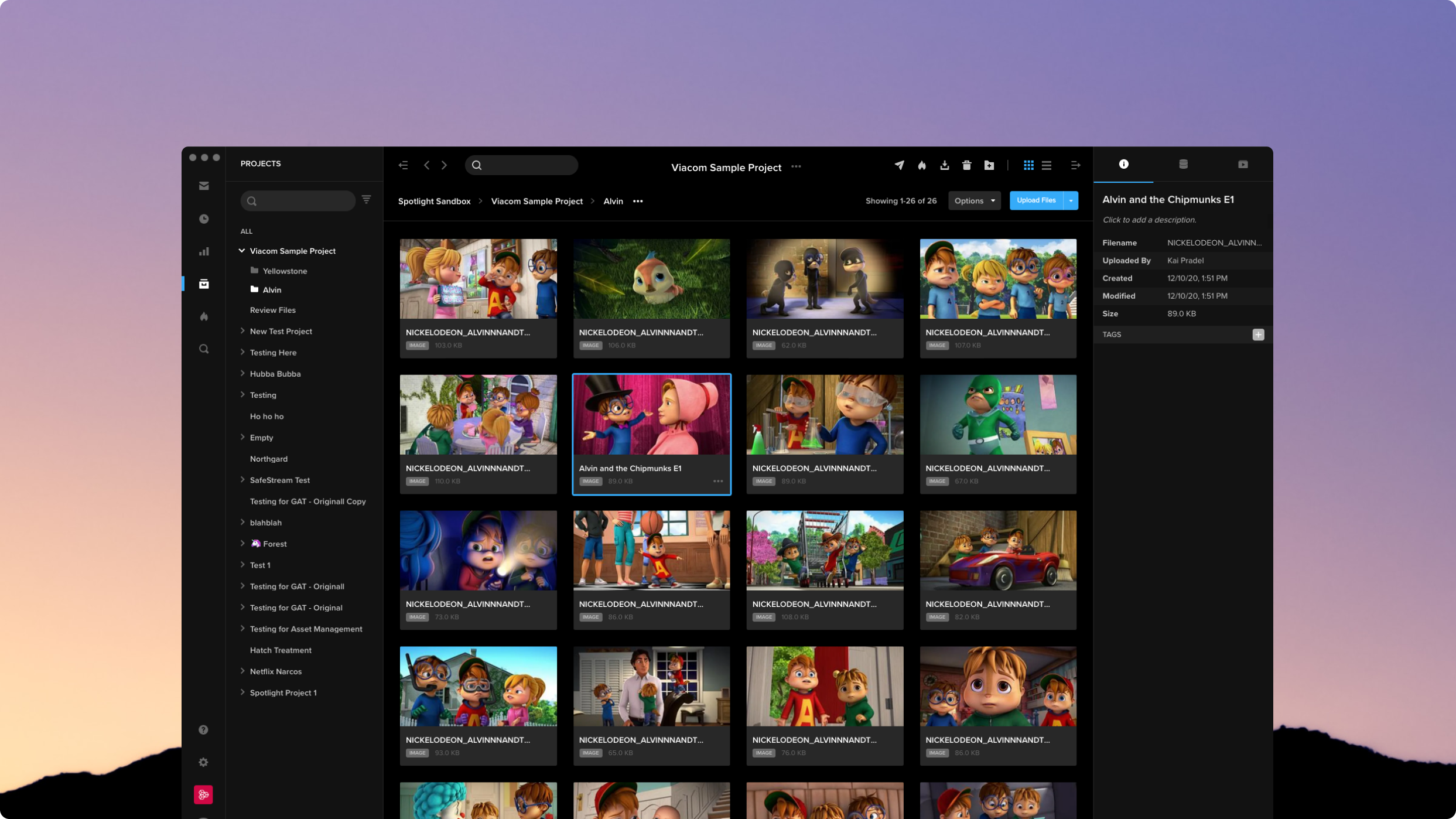1456x819 pixels.
Task: Switch to list view layout
Action: tap(1047, 165)
